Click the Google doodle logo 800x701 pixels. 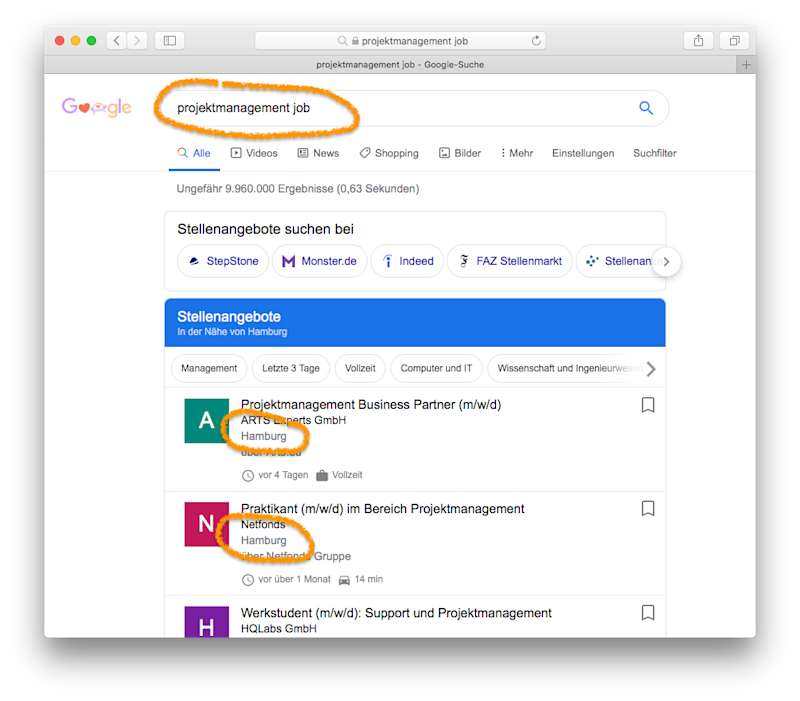point(96,107)
